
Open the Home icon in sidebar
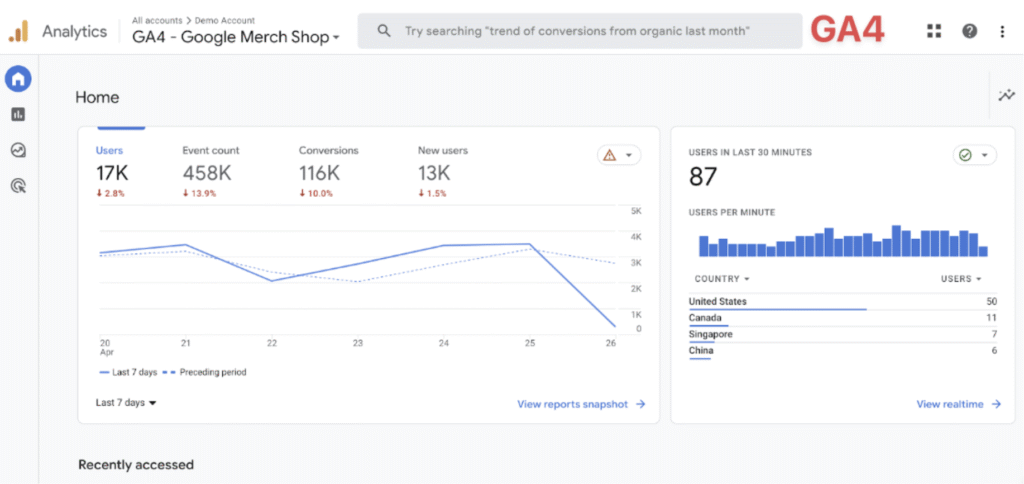point(18,79)
